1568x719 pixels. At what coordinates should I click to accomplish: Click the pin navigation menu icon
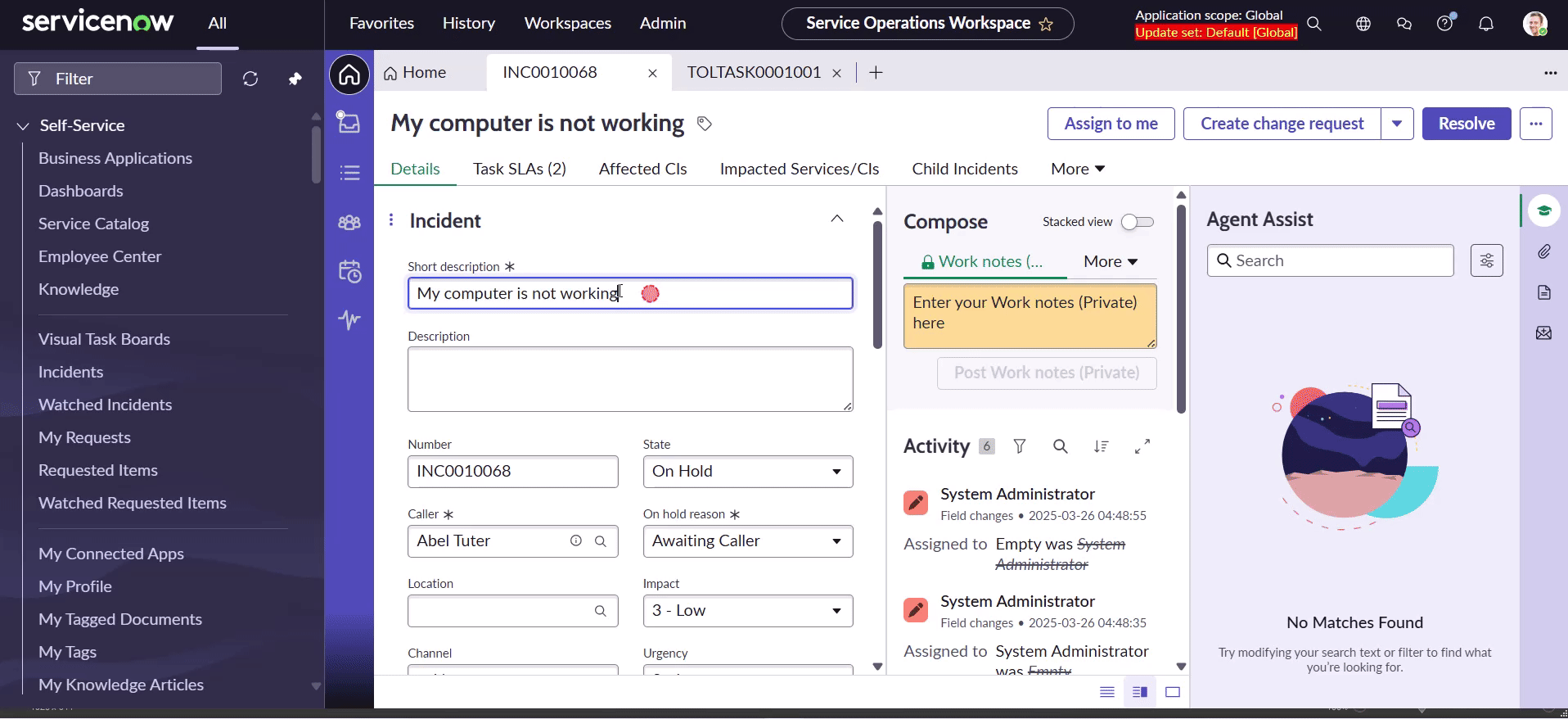coord(295,79)
